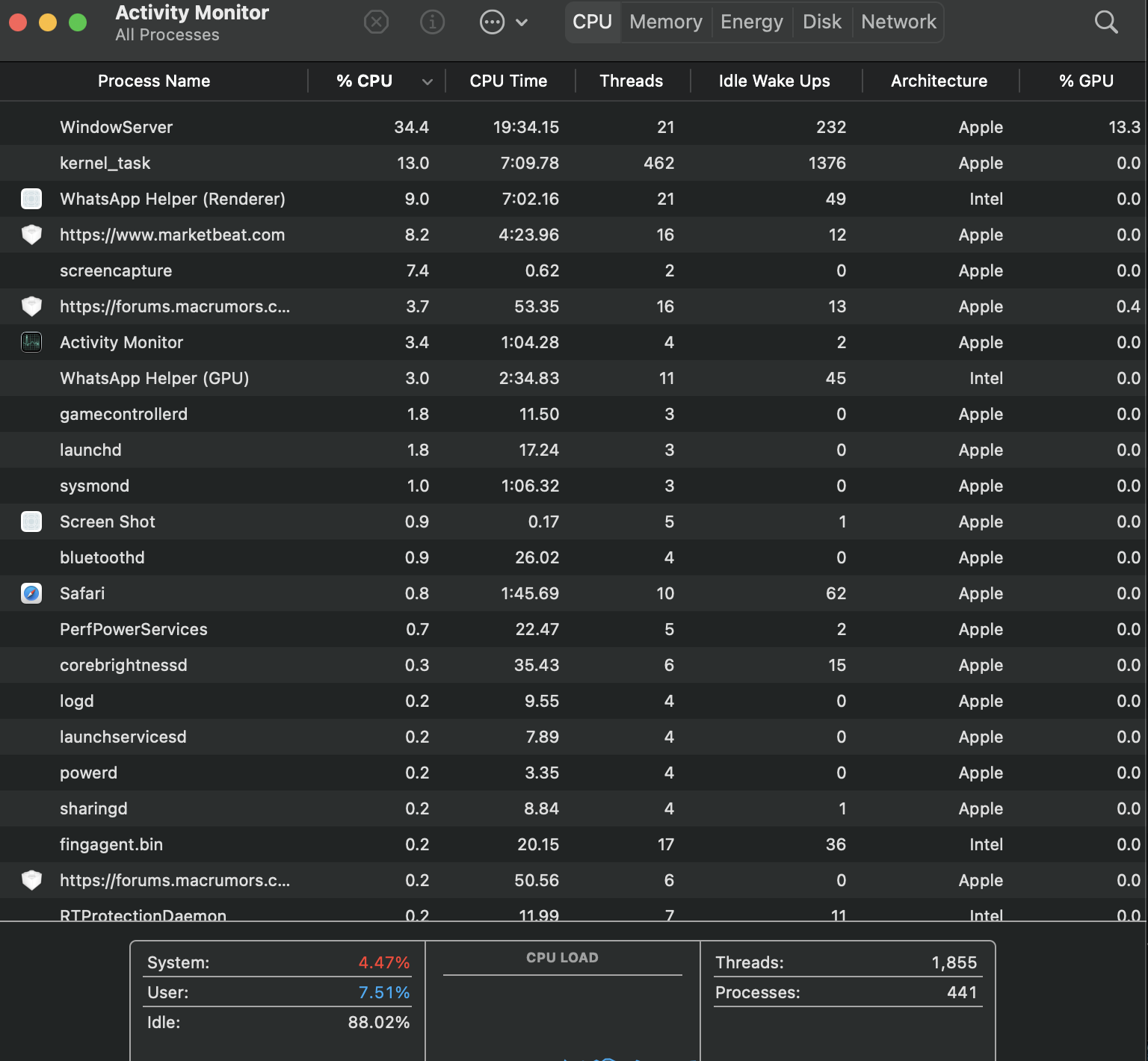Select the corebrightnessd process
1148x1061 pixels.
coord(123,665)
